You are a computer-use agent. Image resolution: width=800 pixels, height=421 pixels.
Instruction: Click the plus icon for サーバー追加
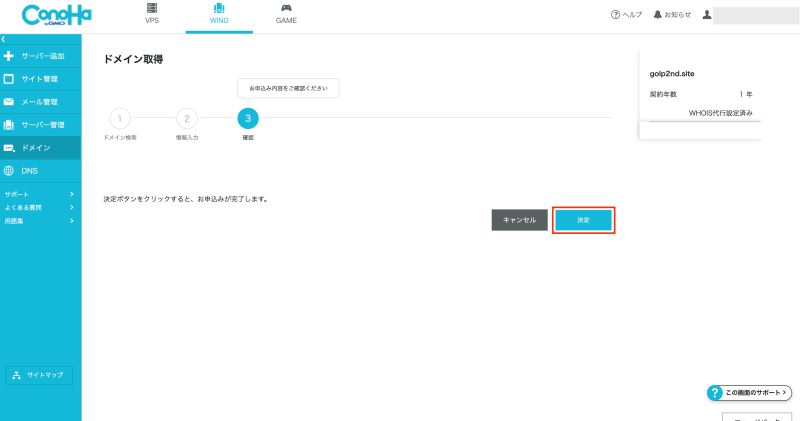click(9, 56)
